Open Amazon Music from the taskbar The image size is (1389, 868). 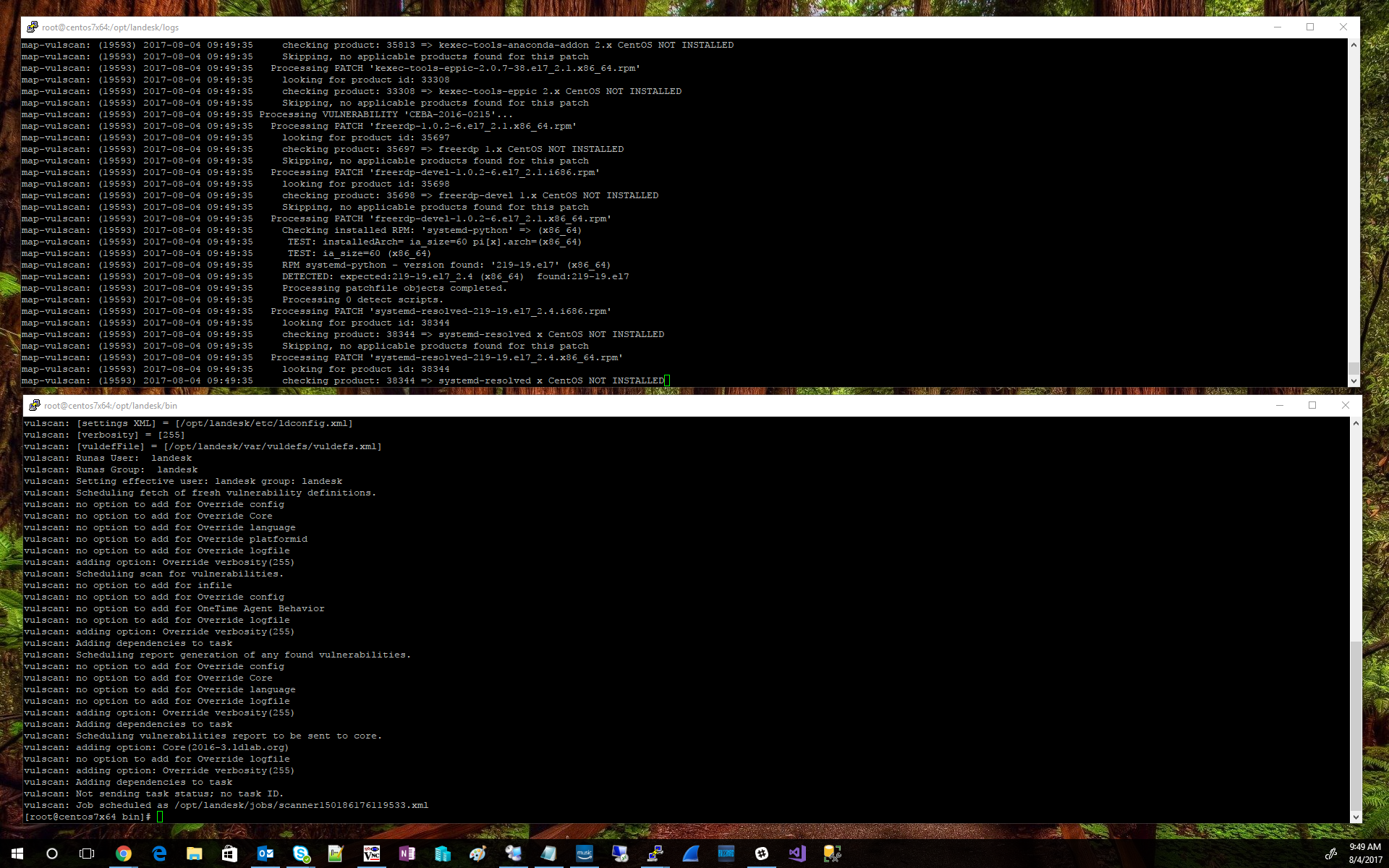coord(584,854)
